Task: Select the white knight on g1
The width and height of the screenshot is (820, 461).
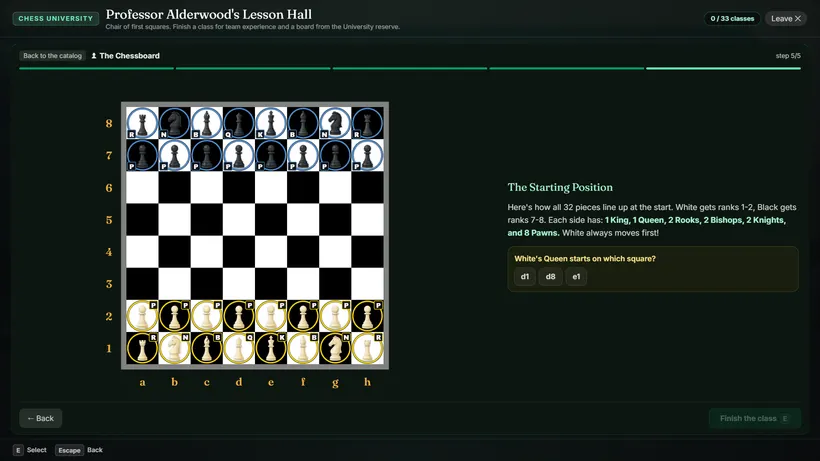Action: (x=335, y=348)
